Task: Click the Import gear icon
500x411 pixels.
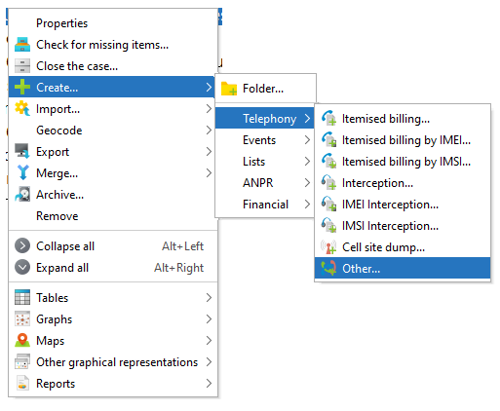Action: (22, 109)
